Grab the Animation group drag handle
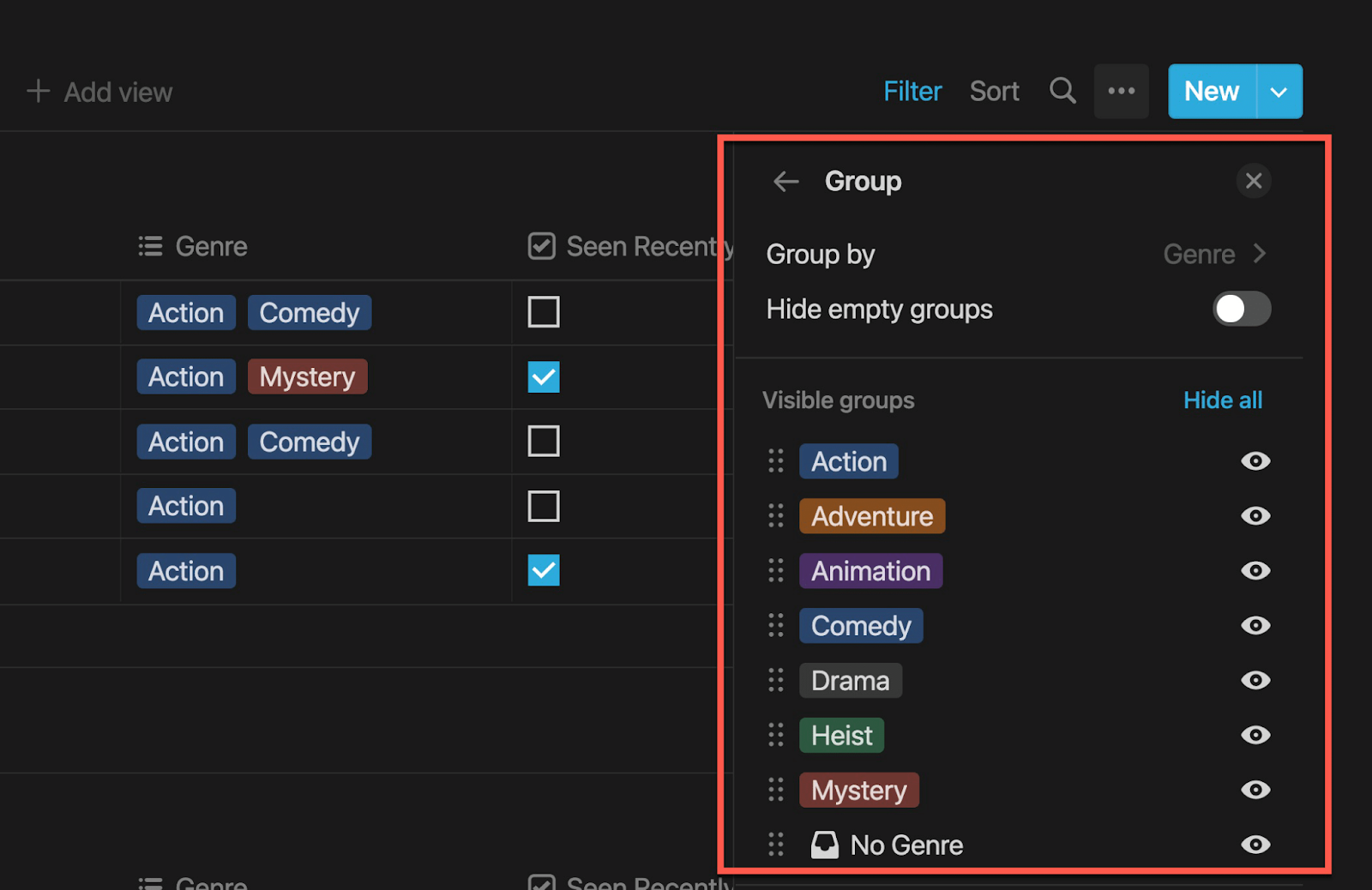The height and width of the screenshot is (890, 1372). [776, 571]
